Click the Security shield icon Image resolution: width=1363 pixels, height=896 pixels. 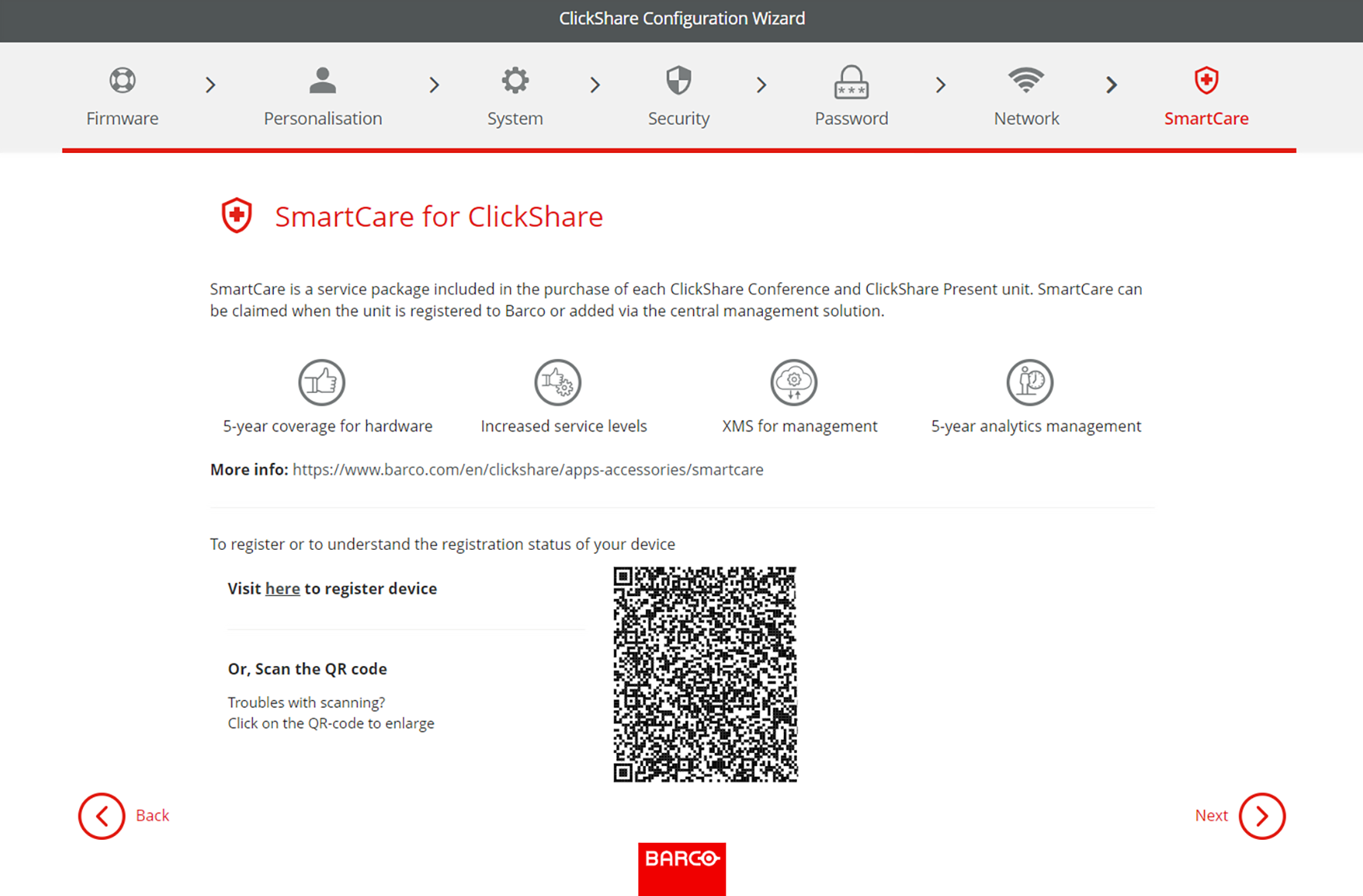tap(678, 80)
